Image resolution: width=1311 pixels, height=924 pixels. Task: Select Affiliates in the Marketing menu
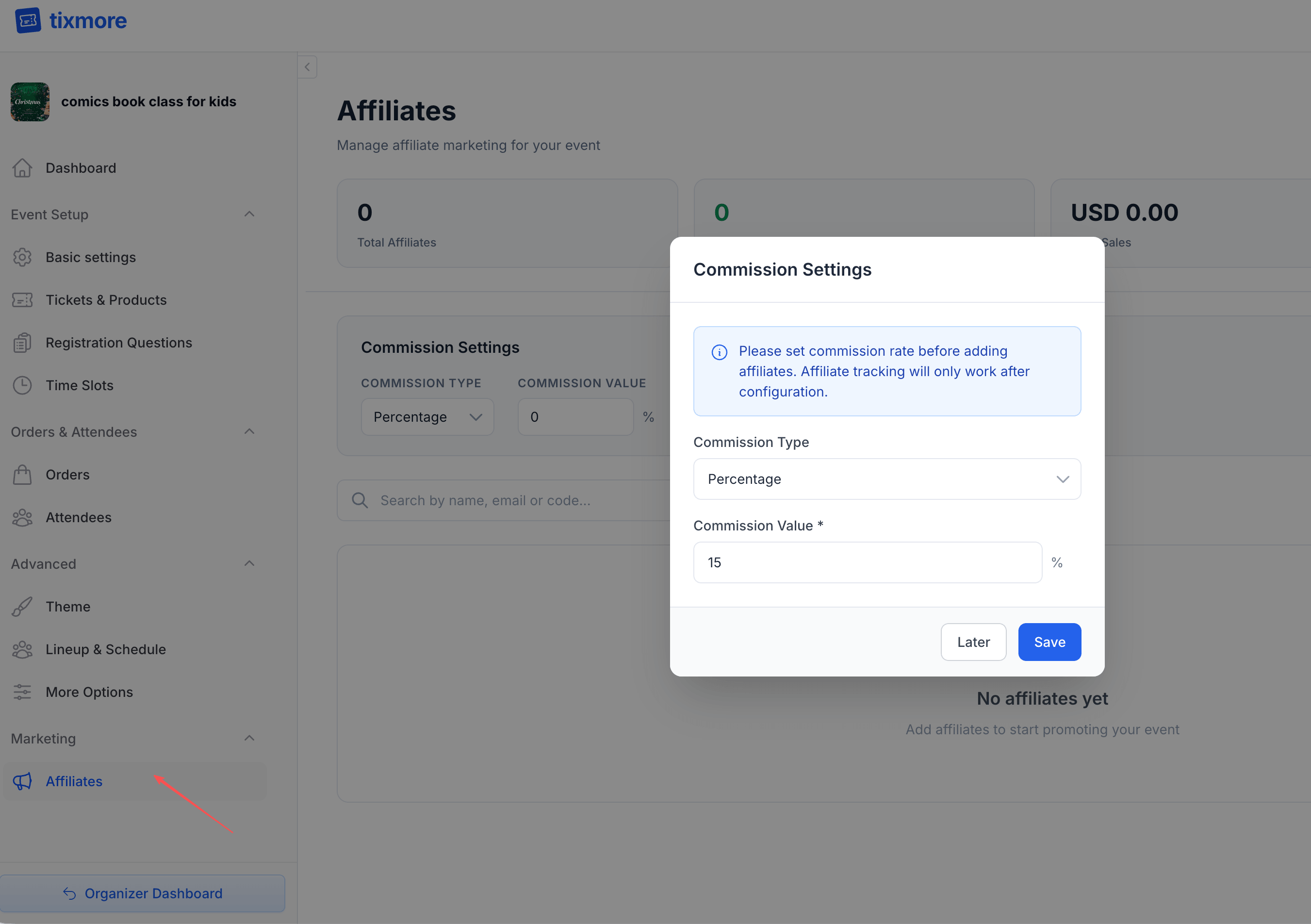(x=74, y=781)
